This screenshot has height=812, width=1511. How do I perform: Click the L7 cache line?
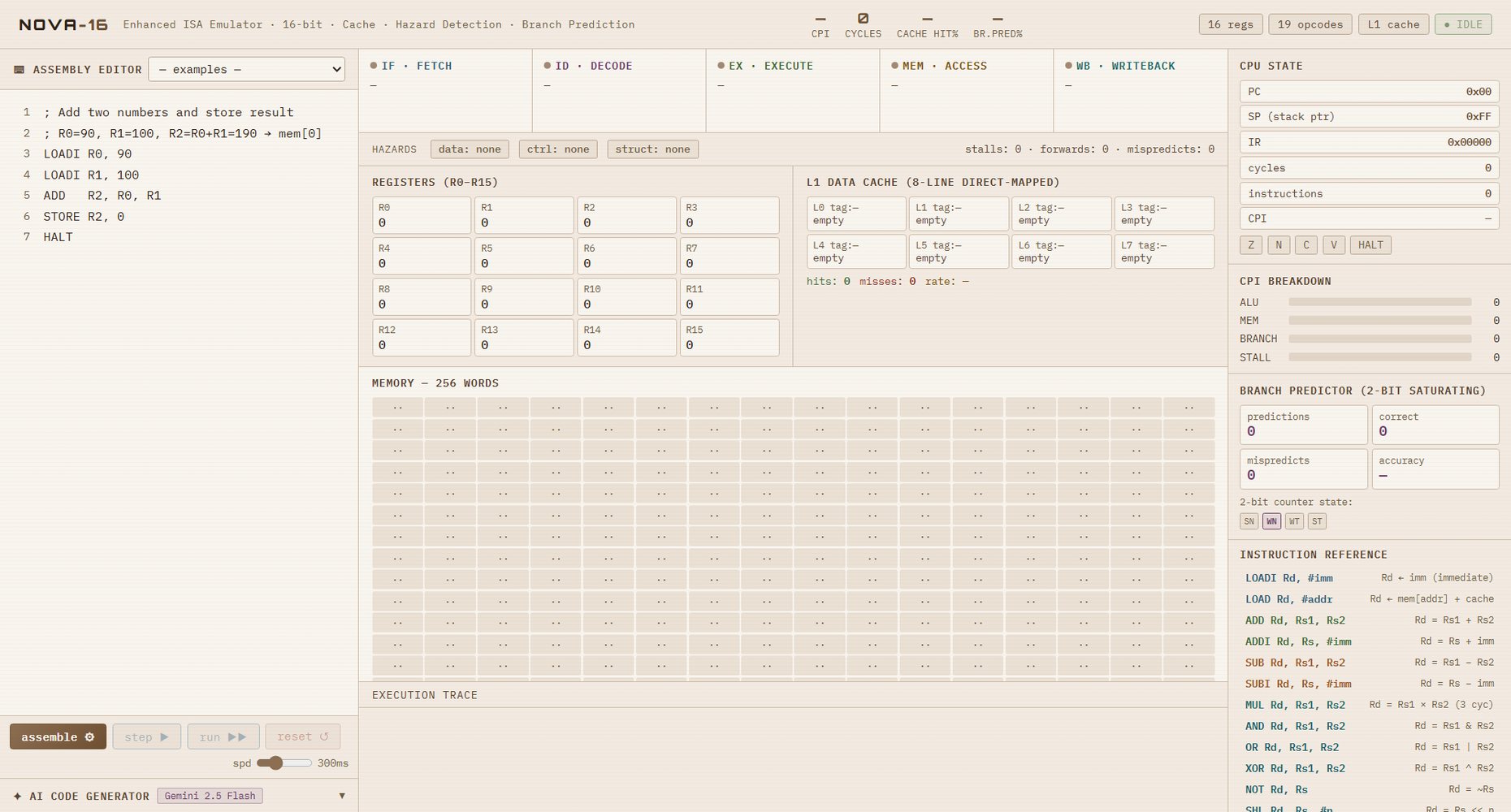point(1164,251)
